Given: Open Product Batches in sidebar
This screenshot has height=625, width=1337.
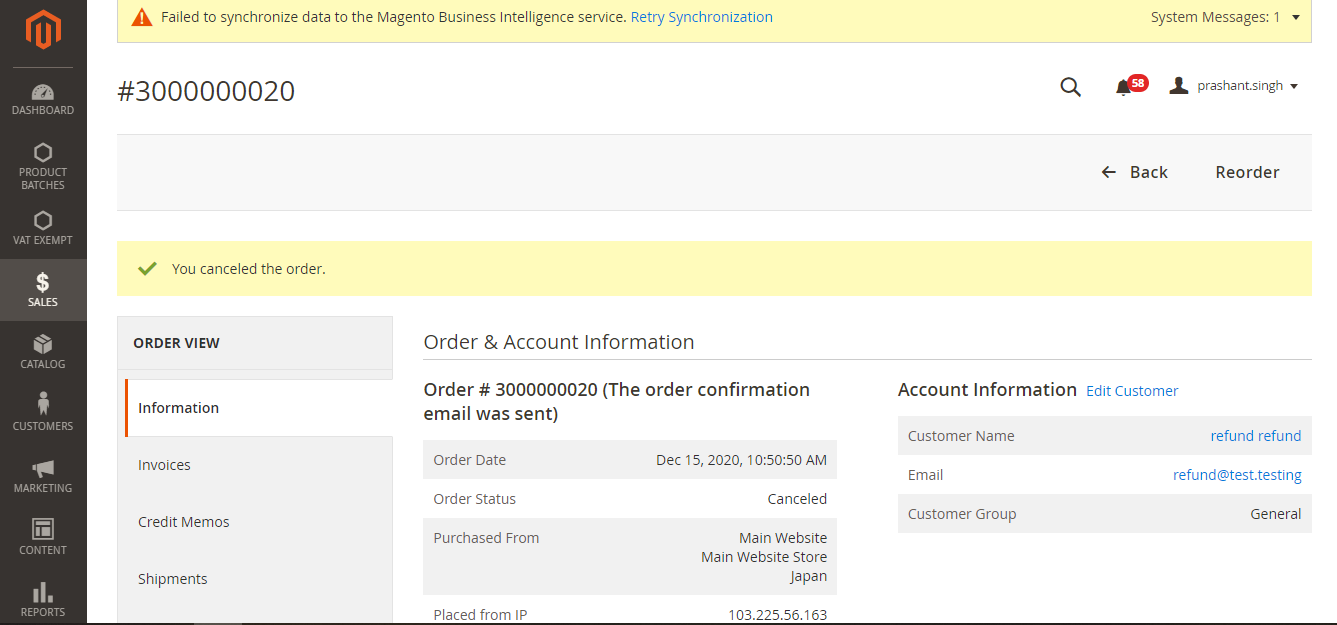Looking at the screenshot, I should 43,165.
